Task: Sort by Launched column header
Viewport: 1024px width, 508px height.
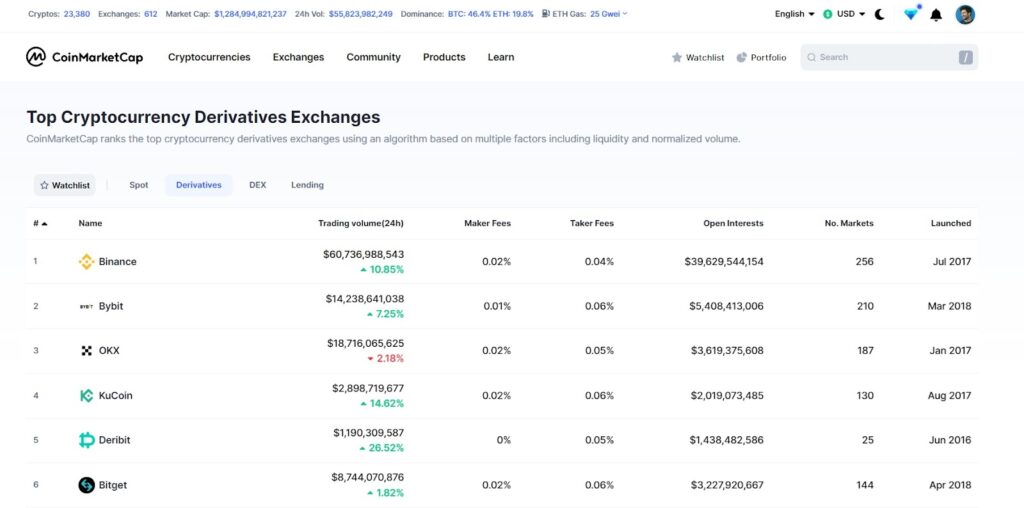Action: 951,223
